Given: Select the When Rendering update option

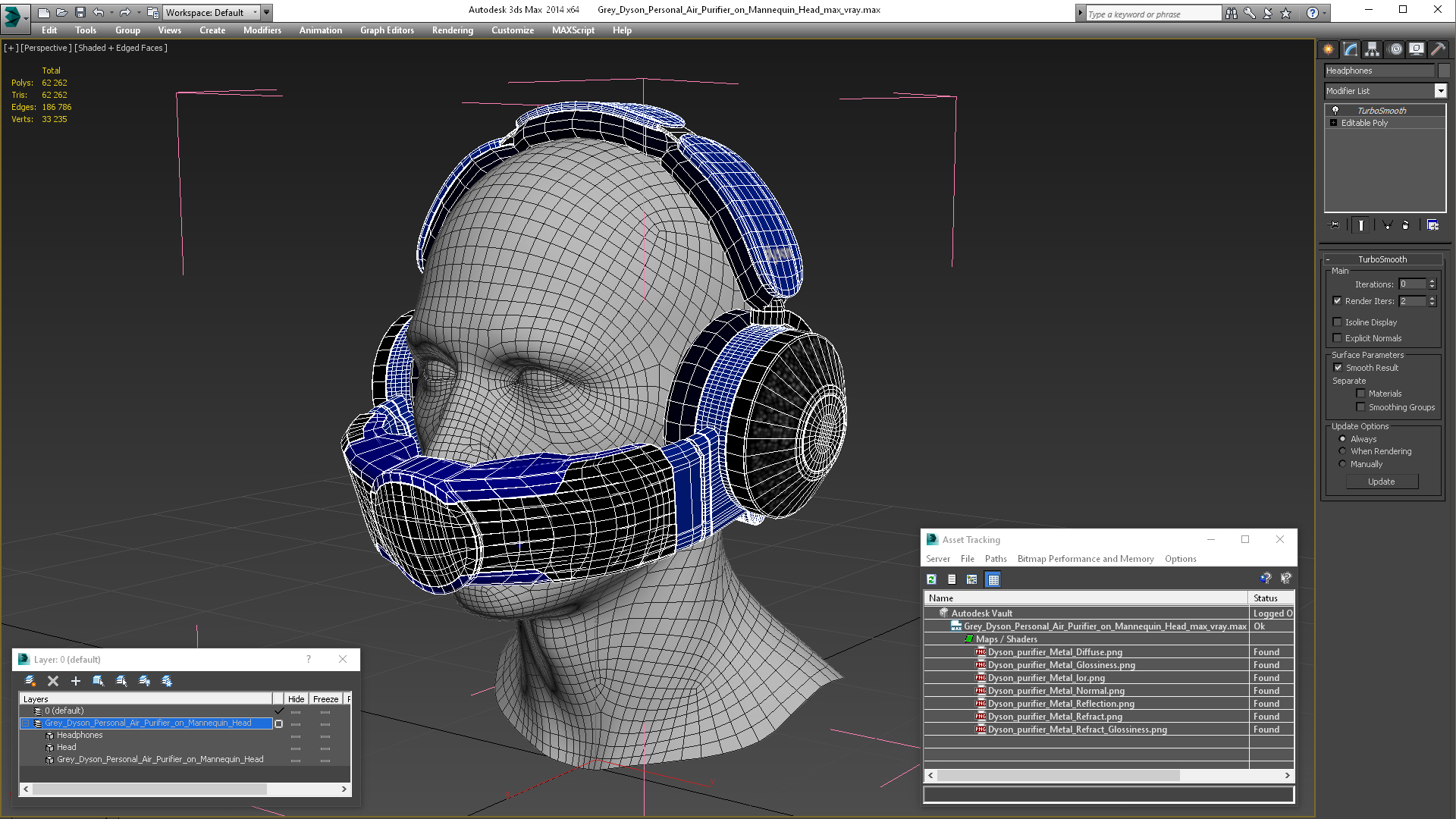Looking at the screenshot, I should tap(1342, 451).
